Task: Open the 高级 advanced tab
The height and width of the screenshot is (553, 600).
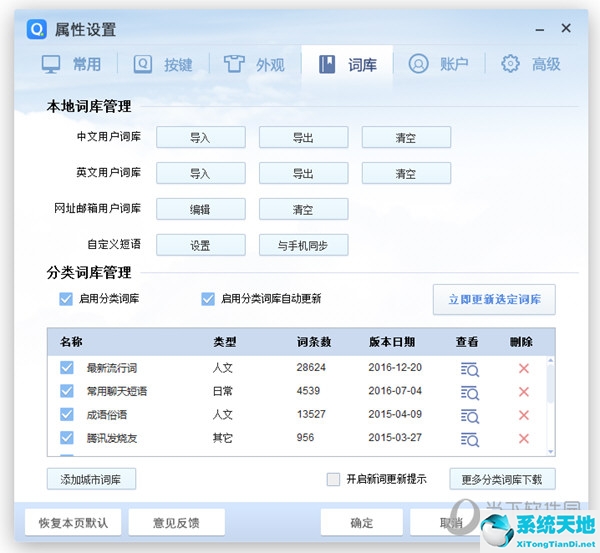Action: coord(531,64)
